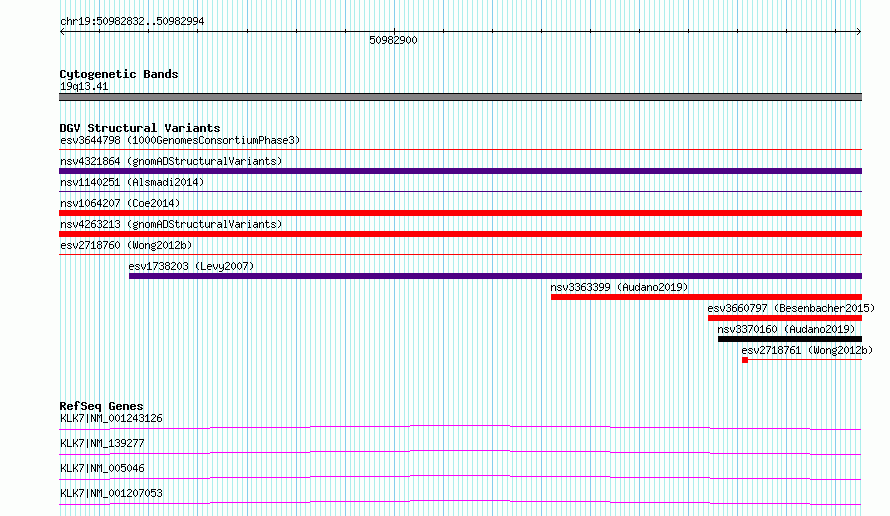Click the 19q13.41 band label

pos(84,86)
